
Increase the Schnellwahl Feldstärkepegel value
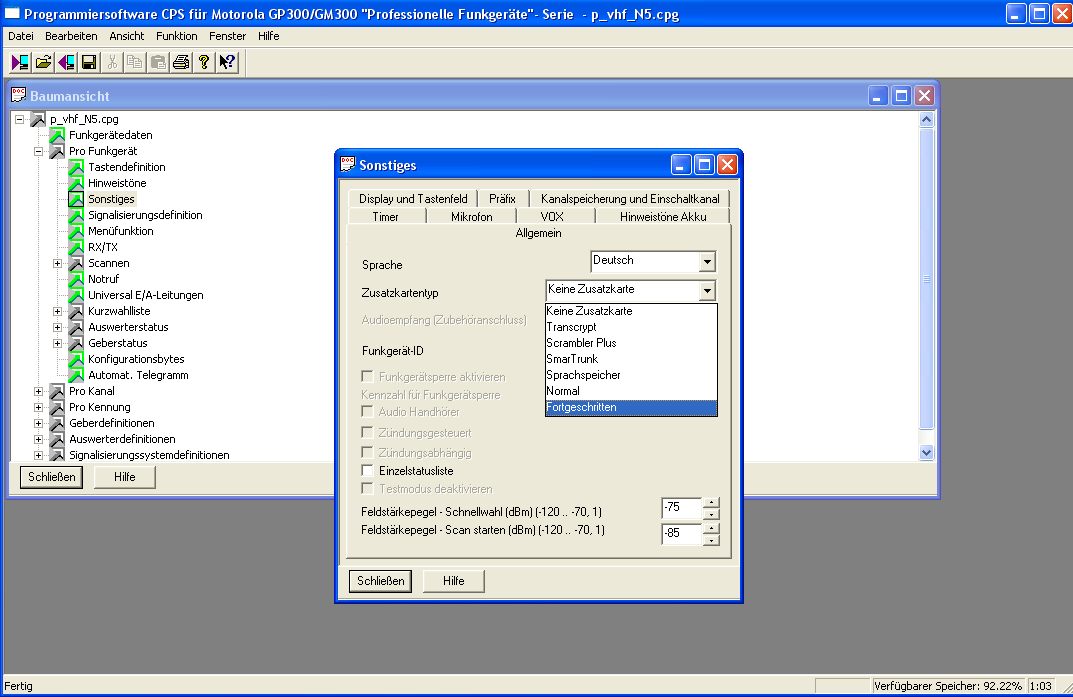pos(711,502)
